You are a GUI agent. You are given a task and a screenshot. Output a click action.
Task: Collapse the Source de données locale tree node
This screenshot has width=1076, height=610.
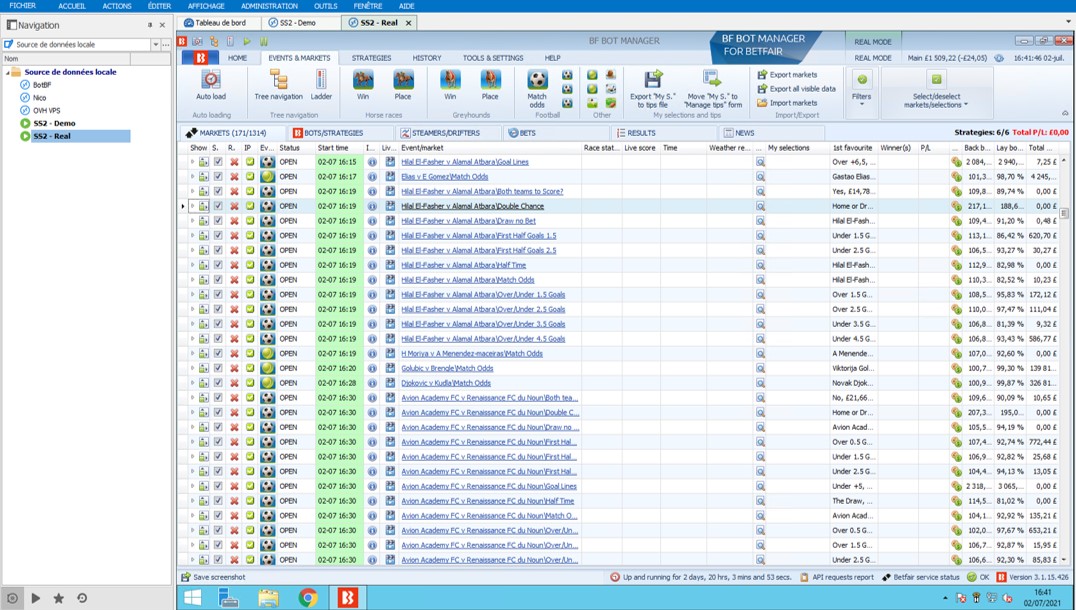(8, 72)
